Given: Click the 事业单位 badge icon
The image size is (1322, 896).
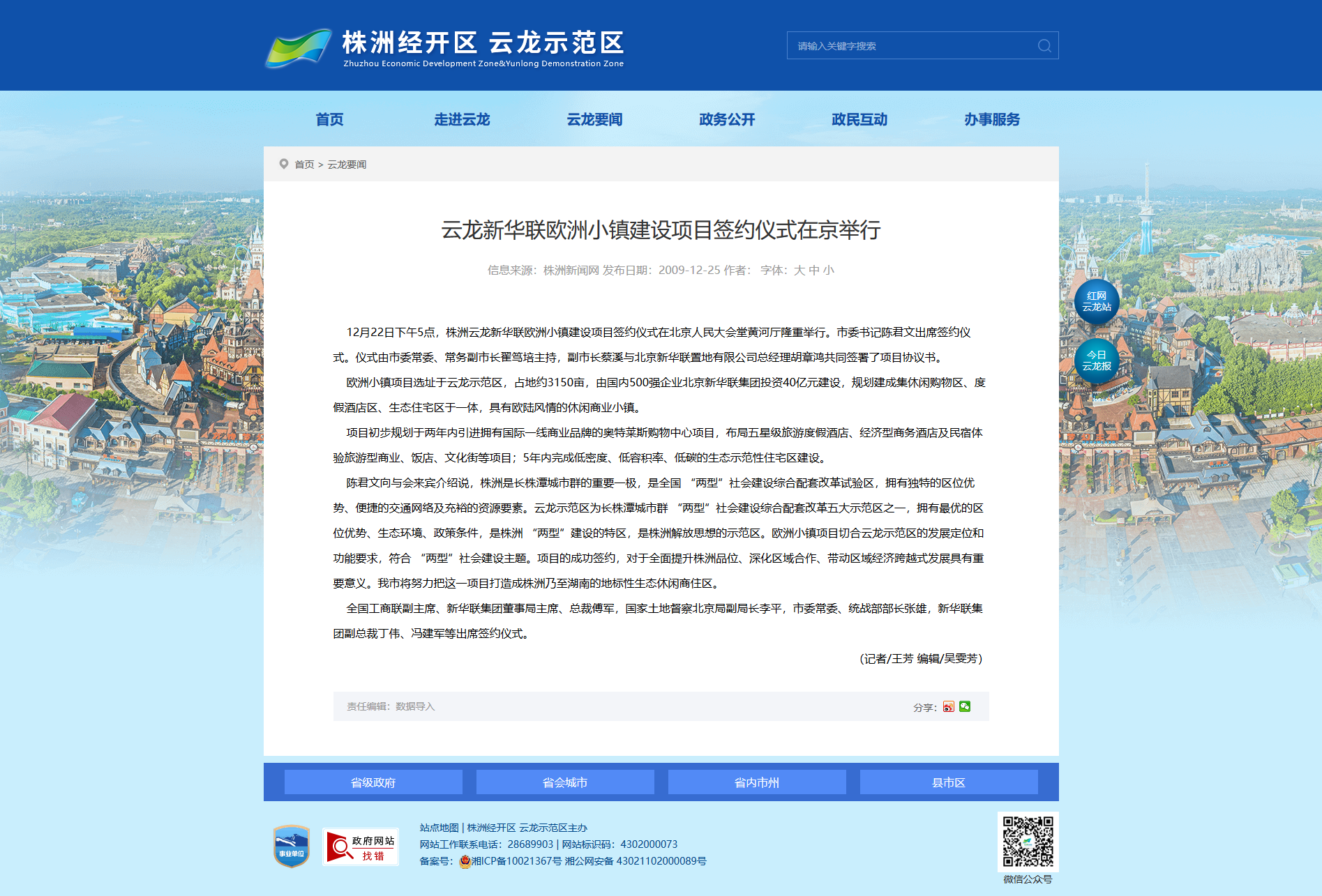Looking at the screenshot, I should 292,846.
